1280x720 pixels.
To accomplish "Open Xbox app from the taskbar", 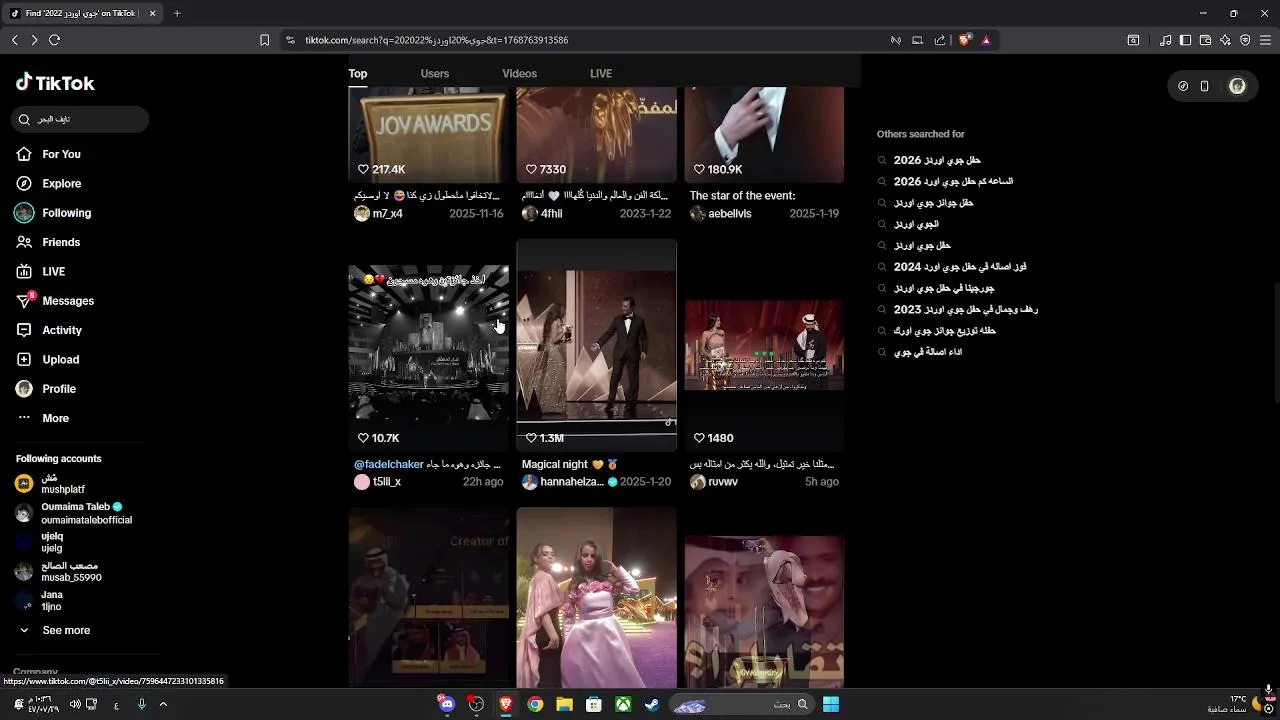I will click(623, 704).
